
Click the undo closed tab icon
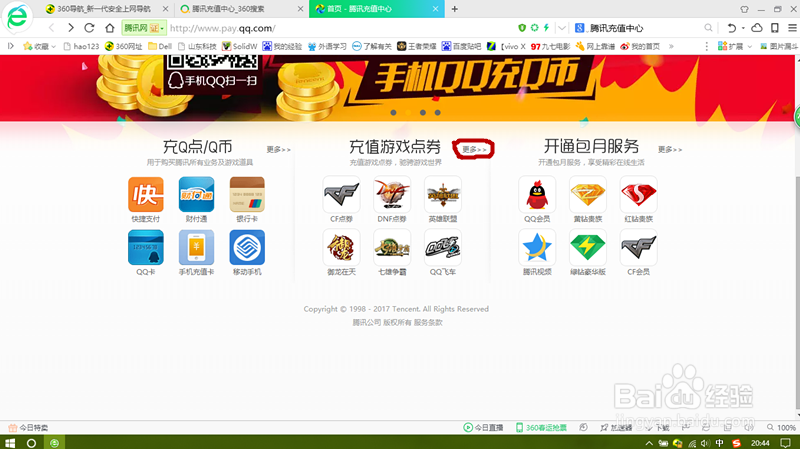pyautogui.click(x=732, y=28)
